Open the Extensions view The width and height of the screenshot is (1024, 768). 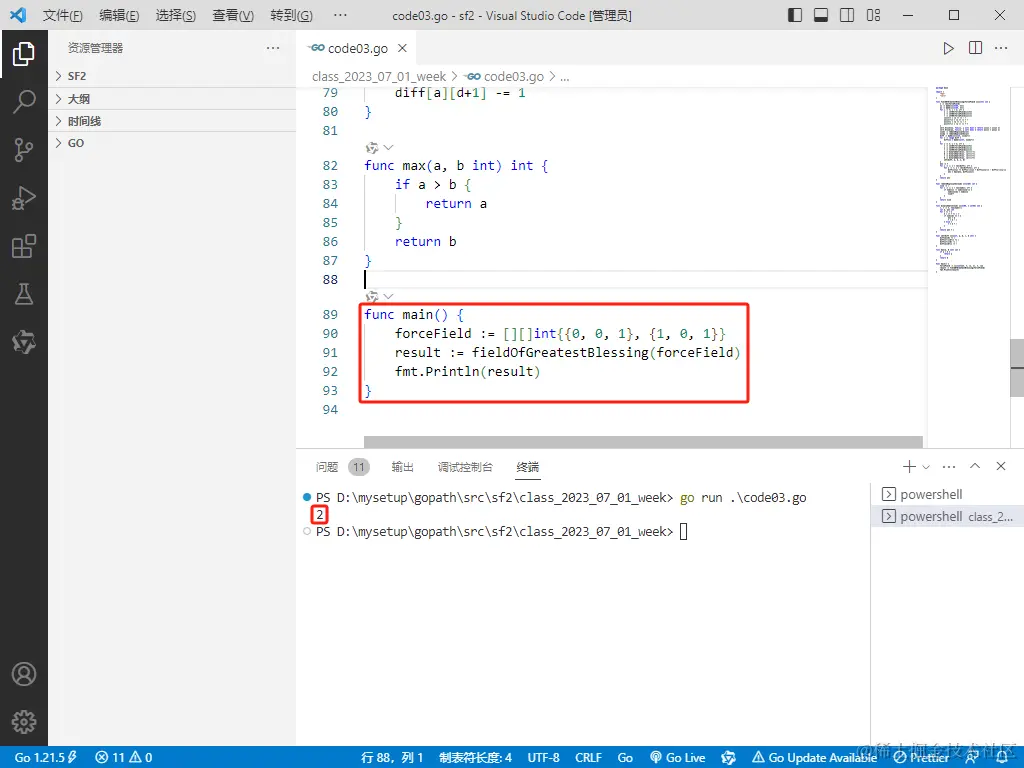(24, 246)
